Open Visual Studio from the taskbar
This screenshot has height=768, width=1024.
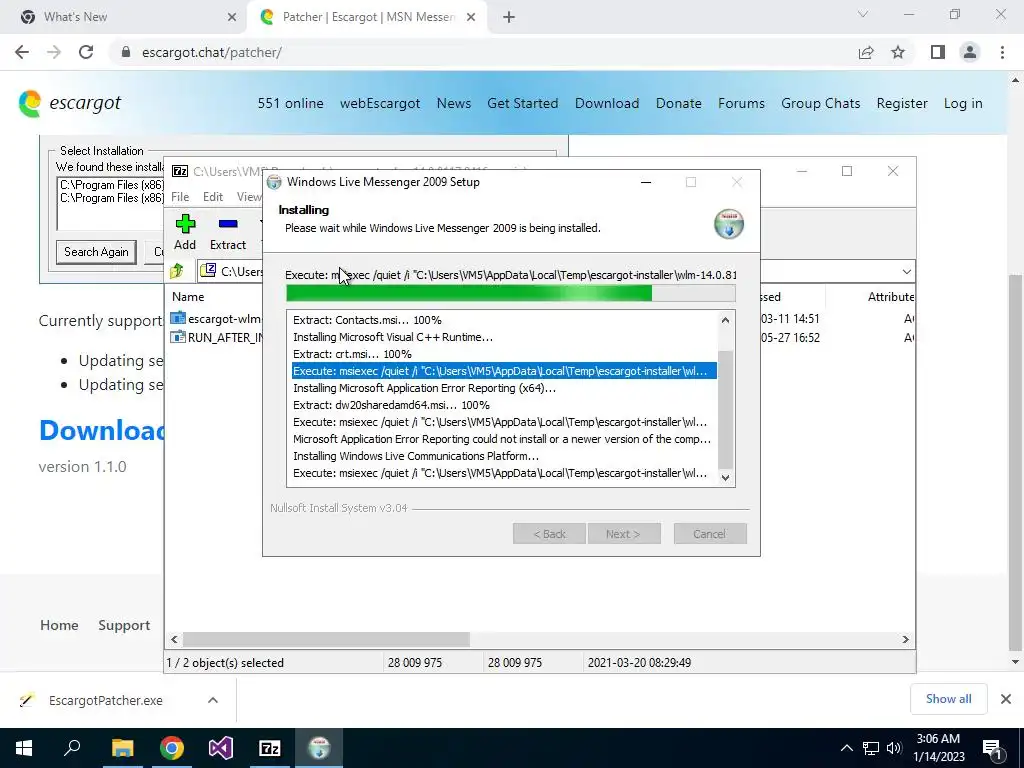coord(221,748)
